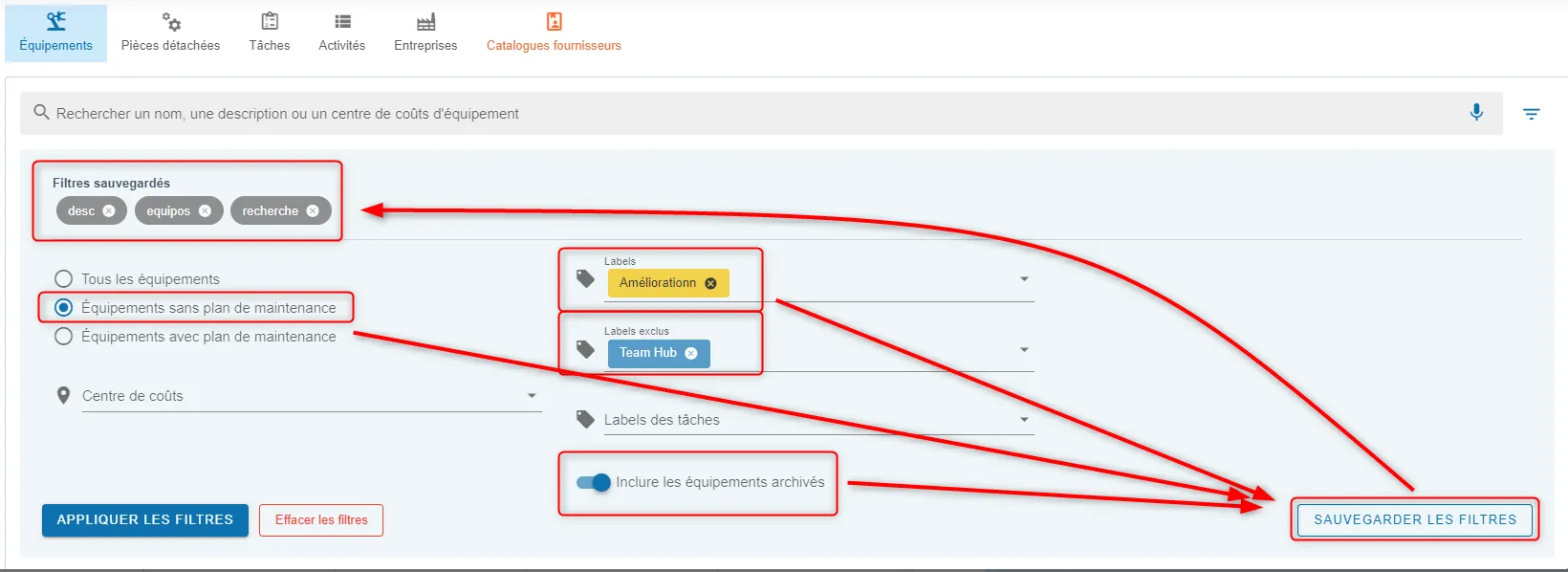This screenshot has width=1568, height=572.
Task: Select Tous les équipements radio
Action: (64, 279)
